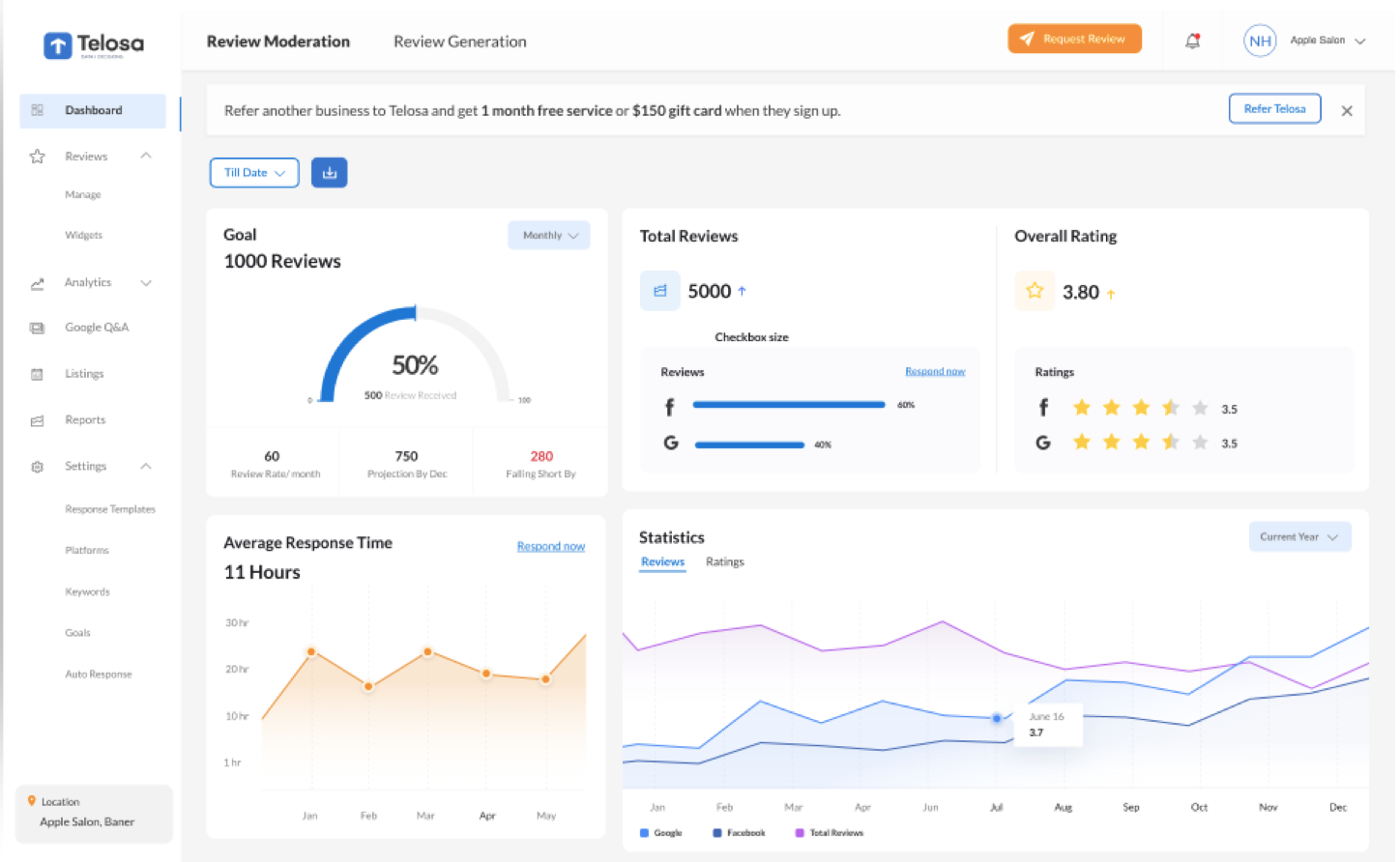Image resolution: width=1400 pixels, height=862 pixels.
Task: Open the Current Year dropdown
Action: (x=1299, y=536)
